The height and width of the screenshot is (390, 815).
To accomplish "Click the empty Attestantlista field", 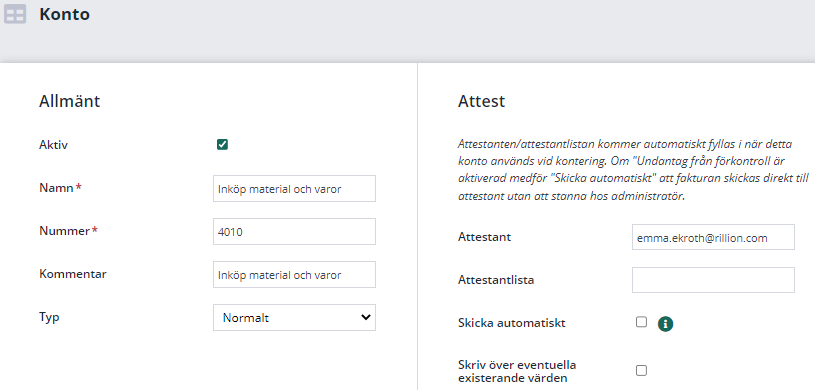I will tap(713, 280).
